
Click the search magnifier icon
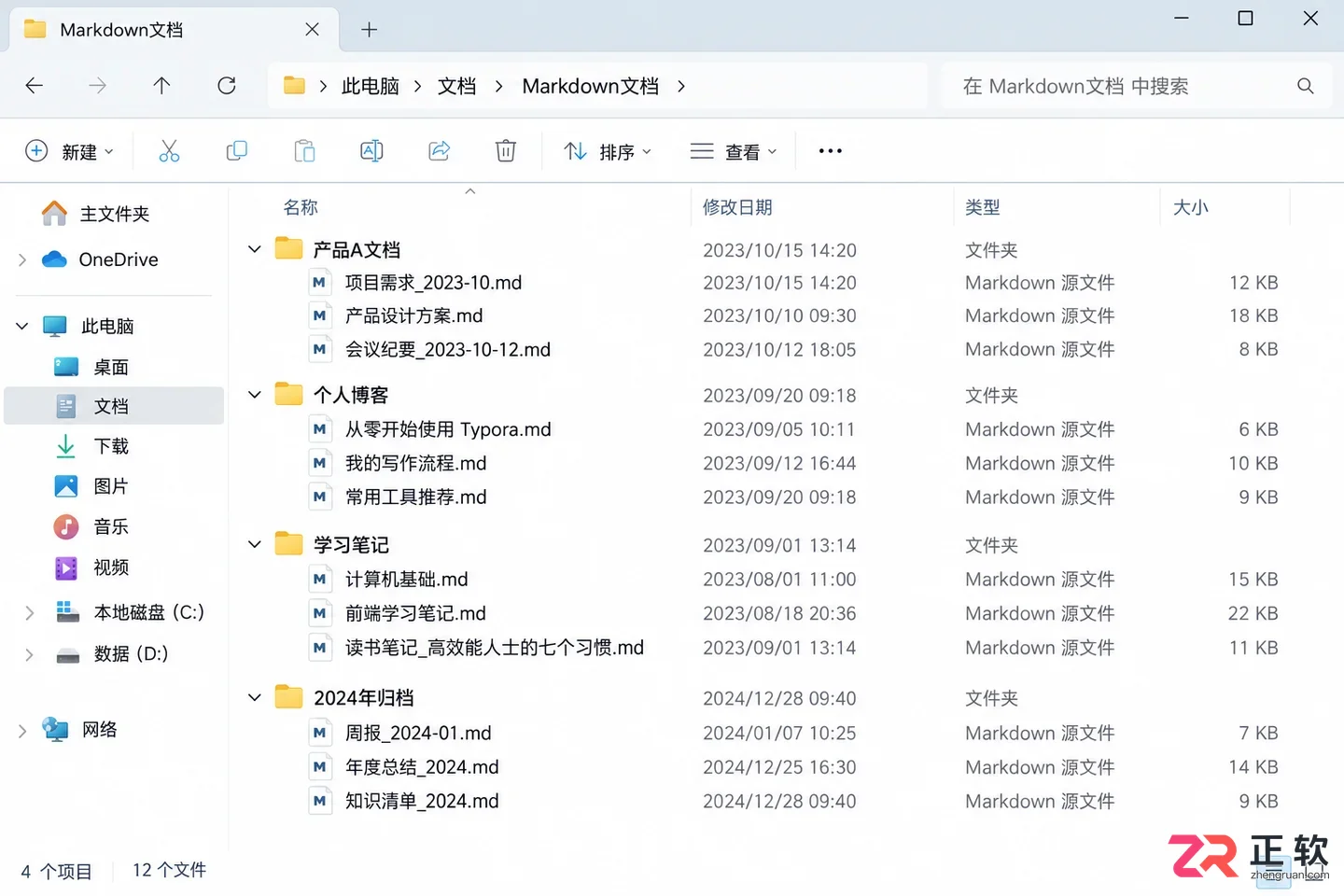coord(1306,86)
